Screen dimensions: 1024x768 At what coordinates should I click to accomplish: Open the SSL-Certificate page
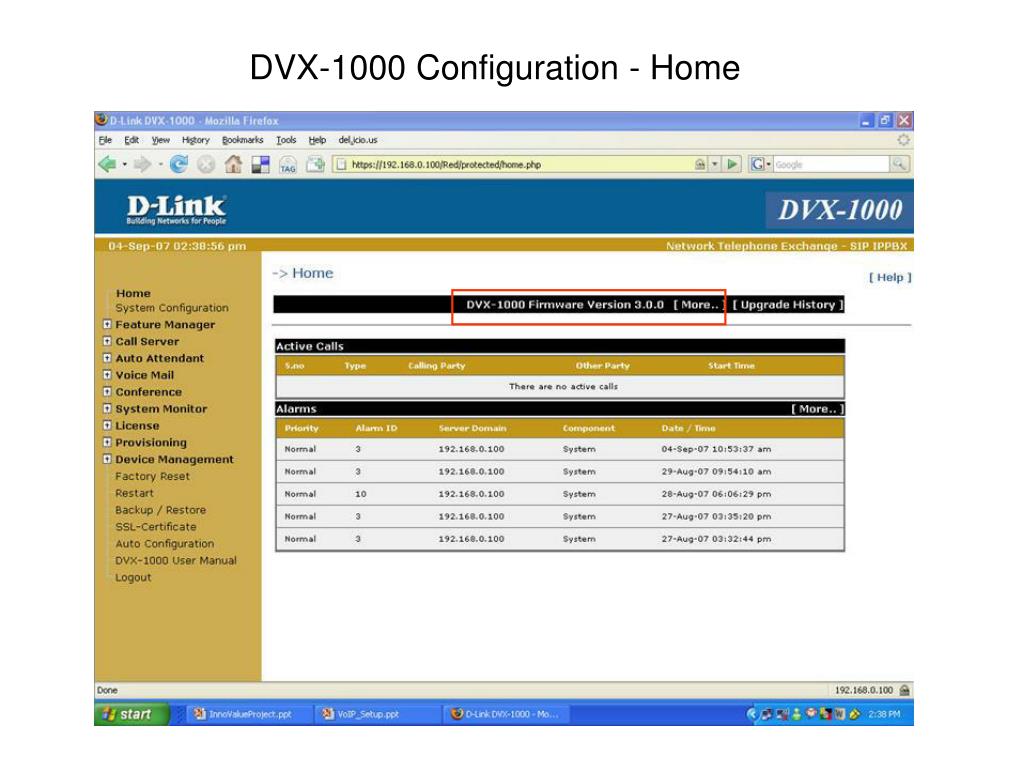156,526
